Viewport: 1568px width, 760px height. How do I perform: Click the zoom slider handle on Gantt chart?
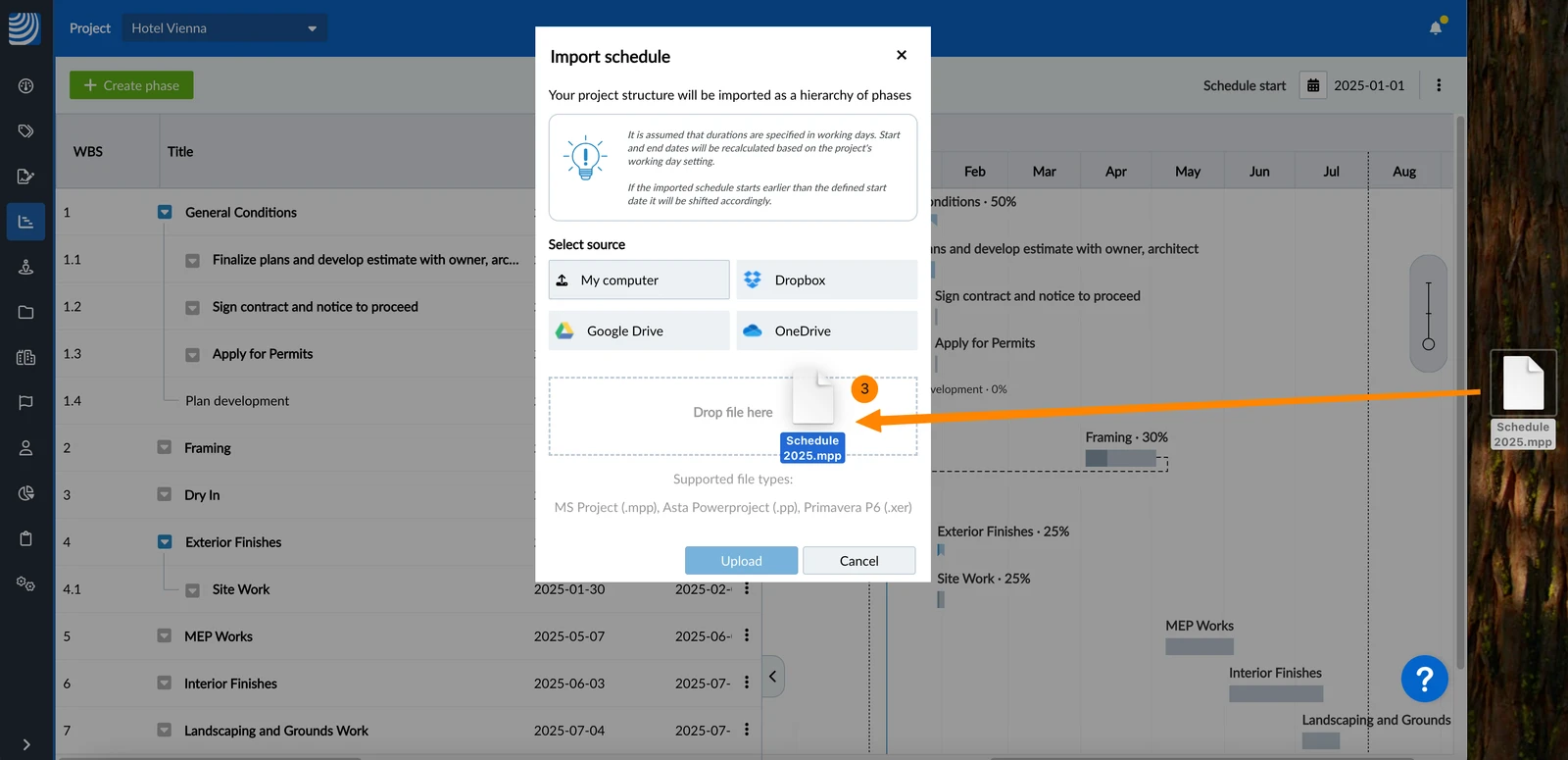[x=1429, y=344]
